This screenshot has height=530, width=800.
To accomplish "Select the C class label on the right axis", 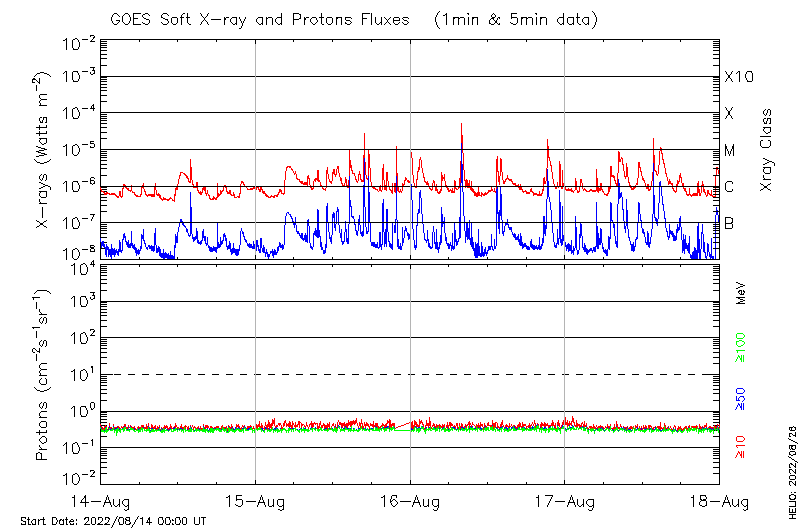I will click(729, 187).
